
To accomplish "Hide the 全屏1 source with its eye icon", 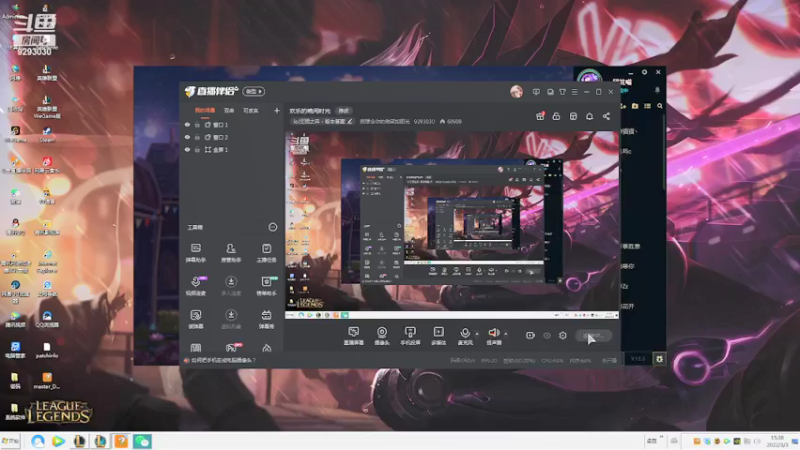I will click(187, 149).
